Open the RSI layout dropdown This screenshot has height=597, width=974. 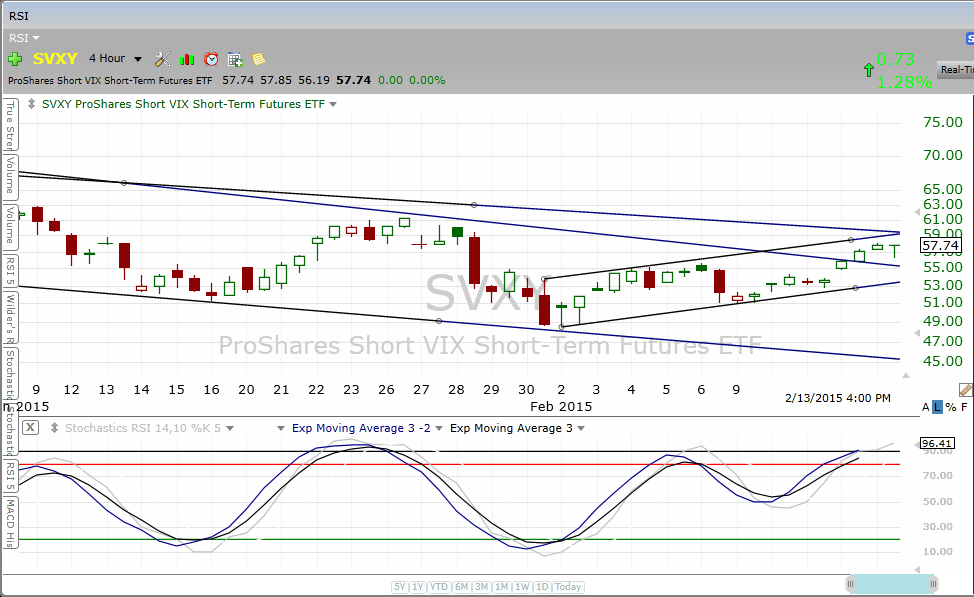tap(24, 38)
